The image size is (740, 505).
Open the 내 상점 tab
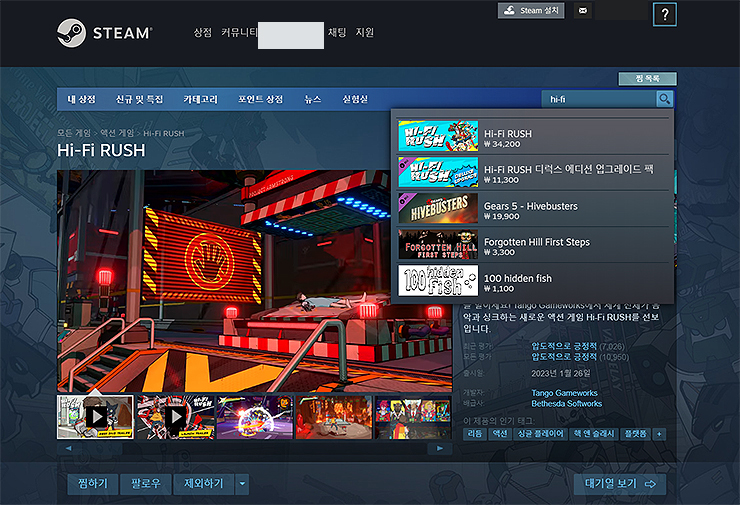(81, 99)
